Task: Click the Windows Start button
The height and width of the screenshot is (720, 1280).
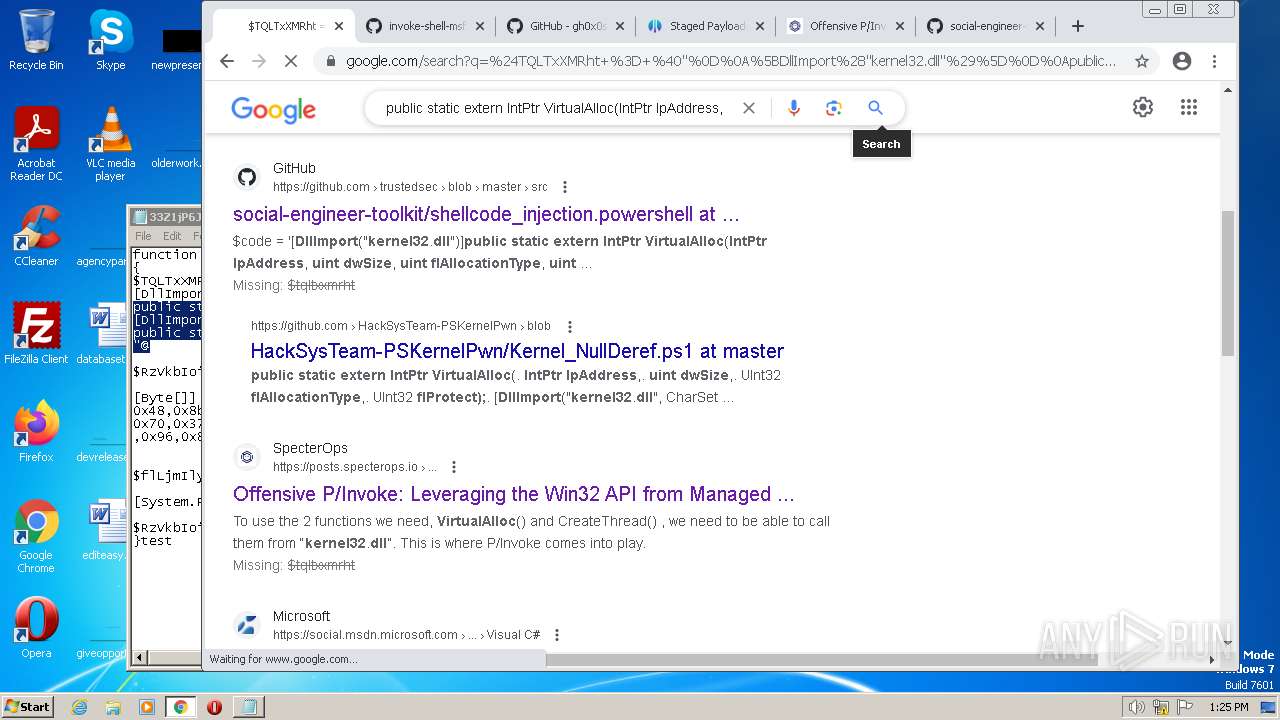Action: [x=27, y=706]
